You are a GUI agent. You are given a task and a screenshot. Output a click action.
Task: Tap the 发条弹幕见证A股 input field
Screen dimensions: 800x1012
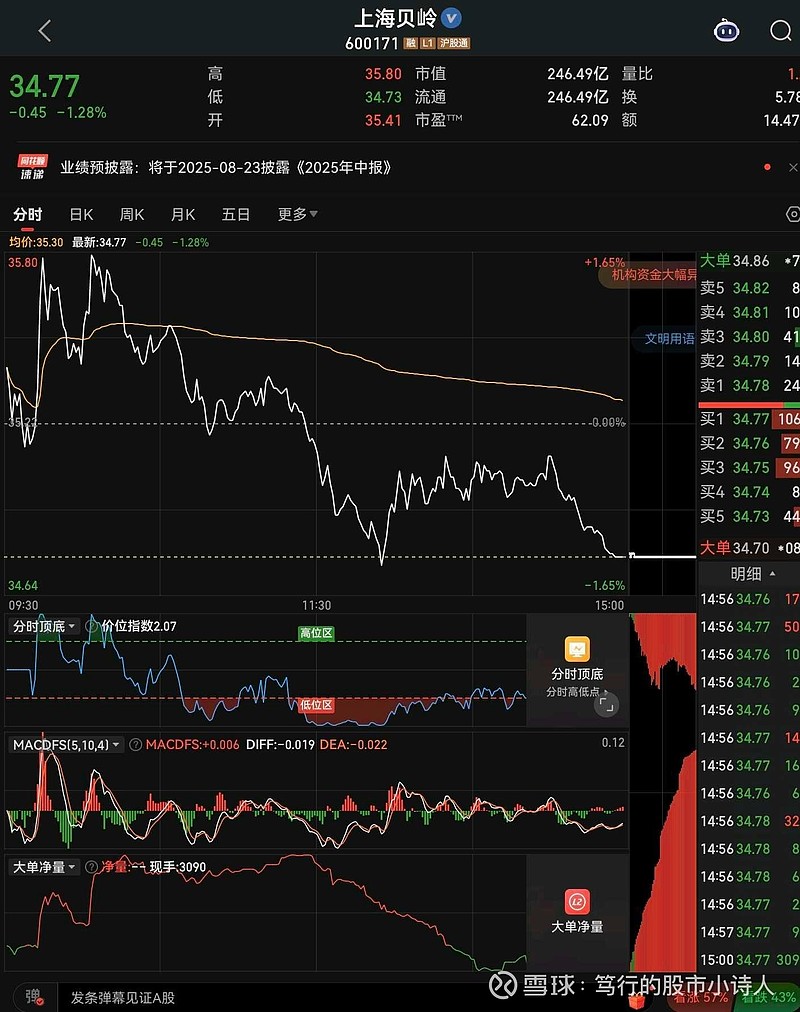pyautogui.click(x=123, y=998)
